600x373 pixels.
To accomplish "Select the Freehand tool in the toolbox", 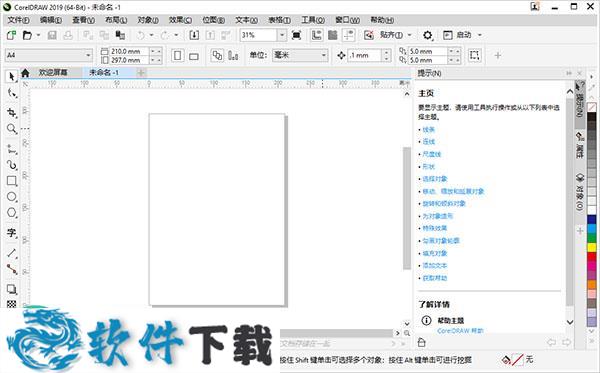I will [11, 149].
